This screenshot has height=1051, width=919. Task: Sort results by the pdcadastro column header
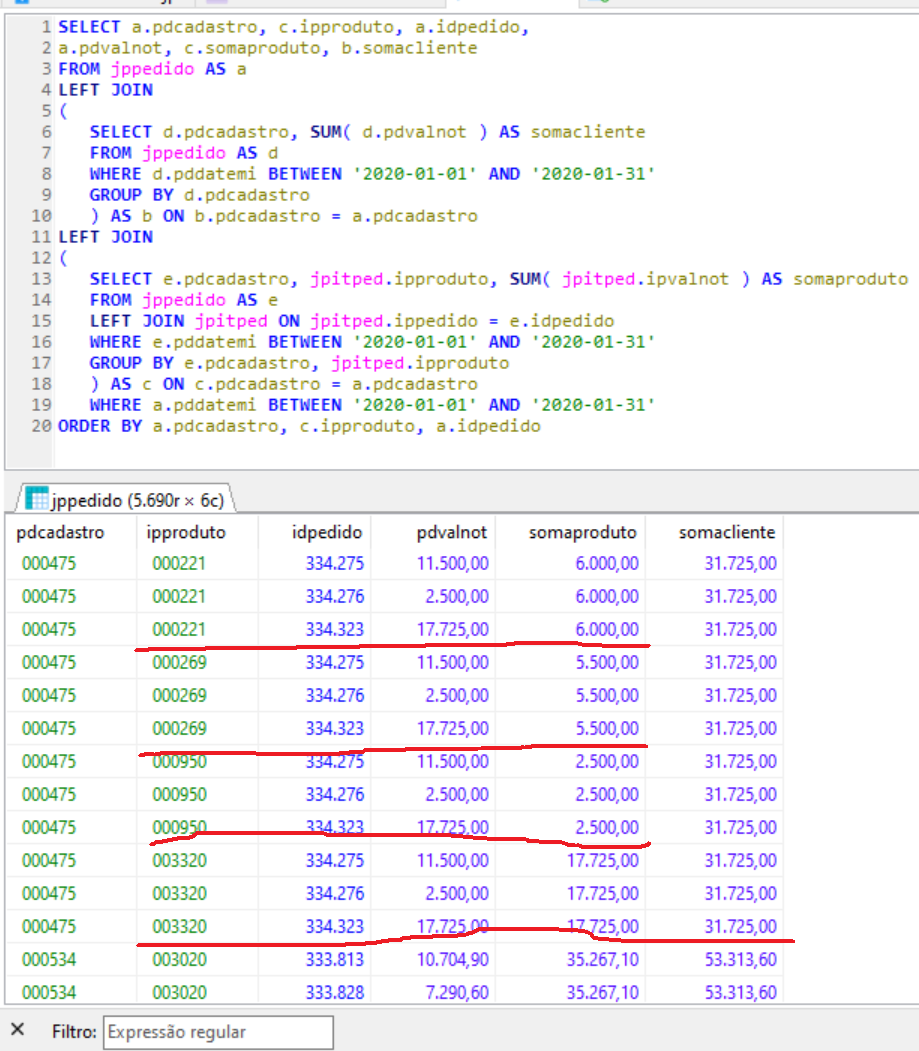61,532
